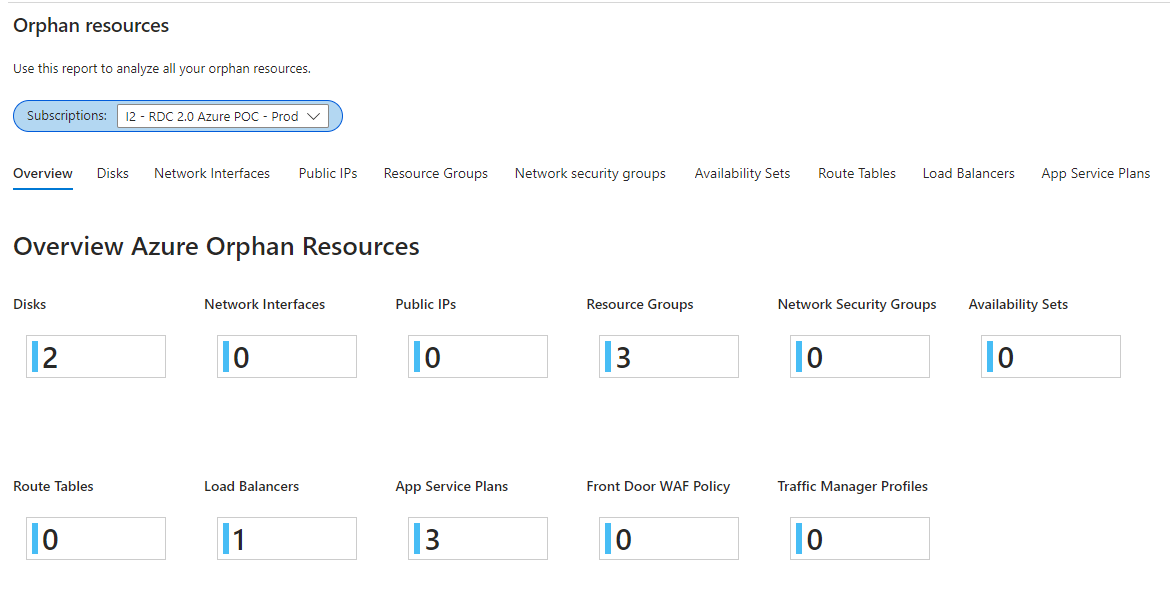This screenshot has height=608, width=1170.
Task: Click the 'Use this report to analyze' description
Action: click(162, 69)
